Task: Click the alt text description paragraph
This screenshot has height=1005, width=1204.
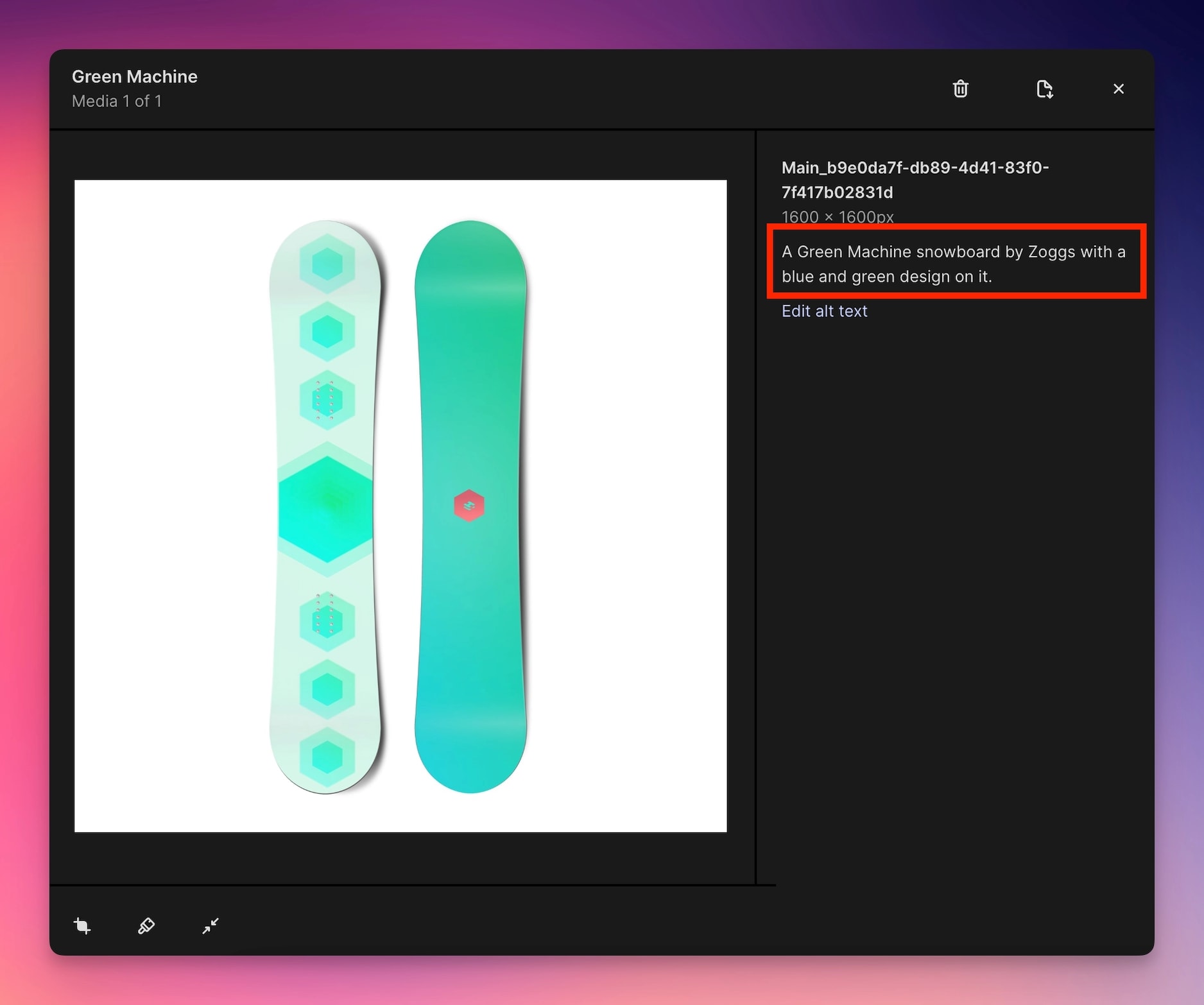Action: pyautogui.click(x=954, y=264)
